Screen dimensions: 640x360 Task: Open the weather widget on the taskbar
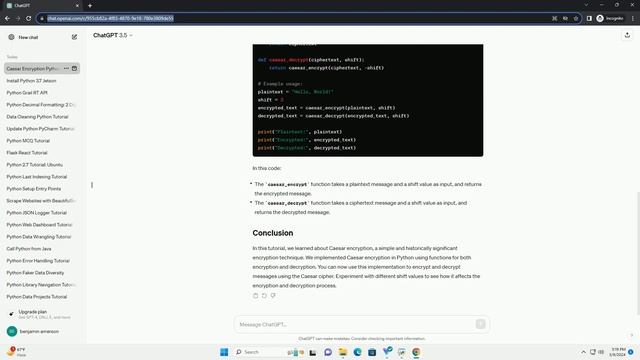[x=16, y=352]
